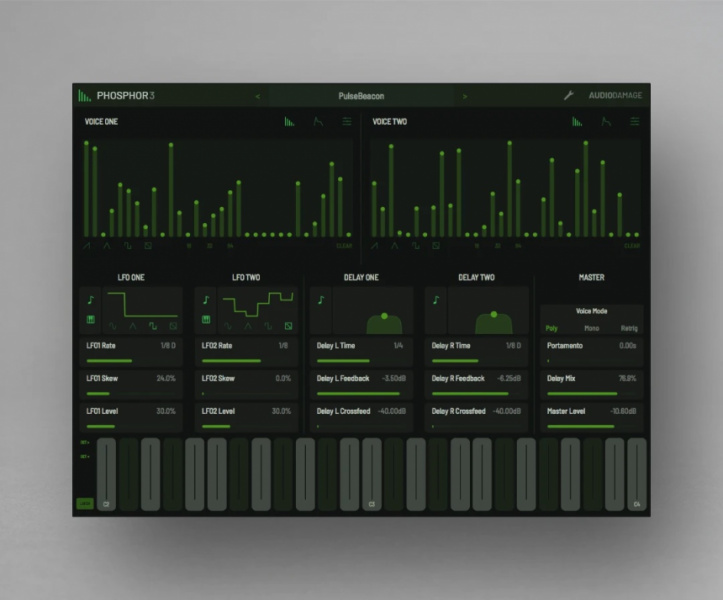The width and height of the screenshot is (723, 600).
Task: Adjust the Portamento slider
Action: tap(592, 361)
